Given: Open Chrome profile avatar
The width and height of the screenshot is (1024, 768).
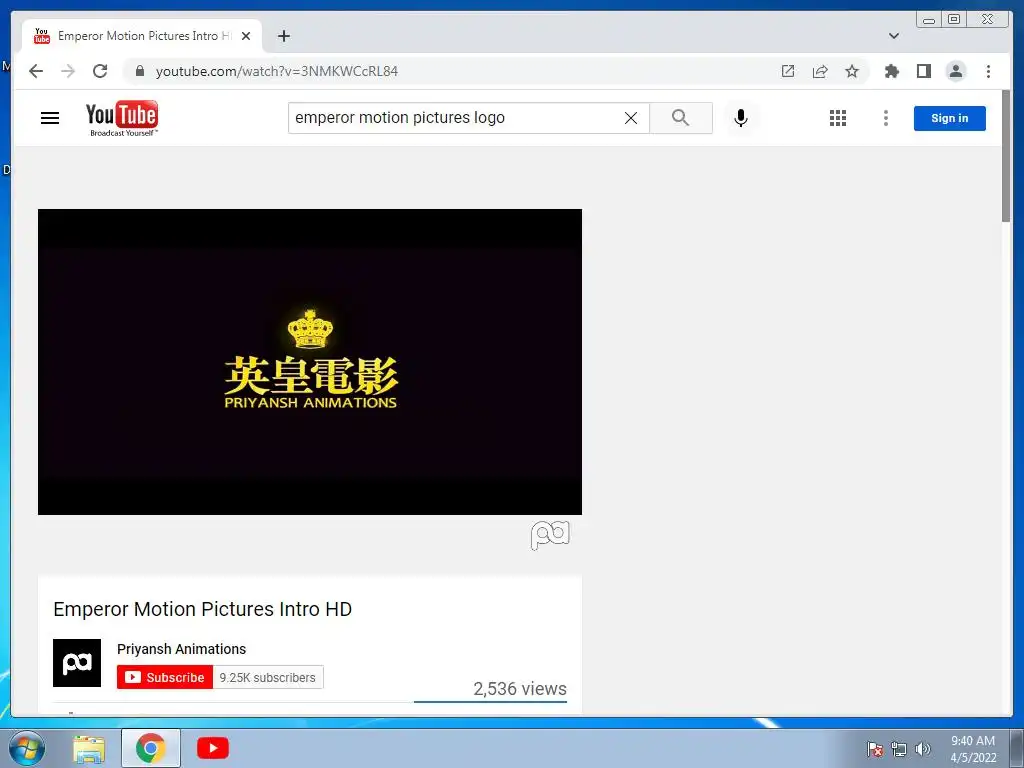Looking at the screenshot, I should pos(955,71).
